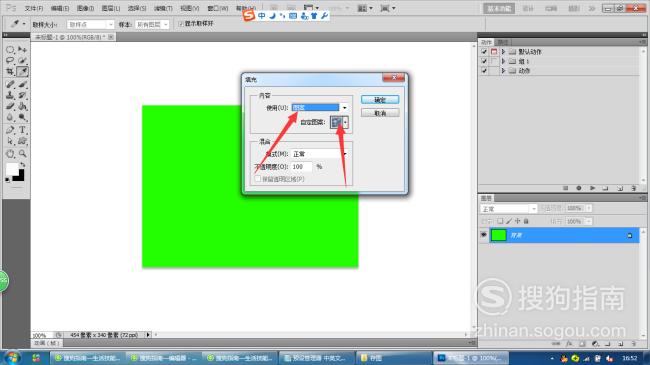Click add layer style fx icon
650x365 pixels.
[569, 344]
